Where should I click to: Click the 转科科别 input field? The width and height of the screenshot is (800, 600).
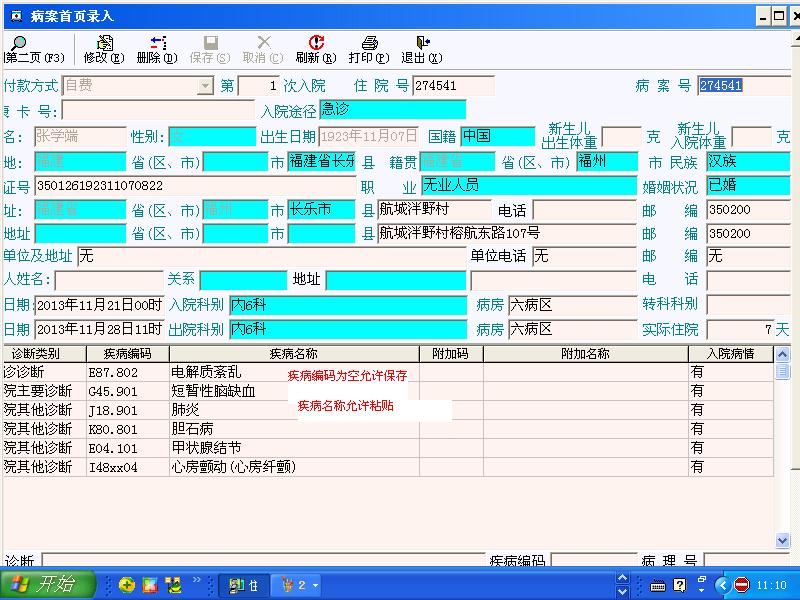pos(748,305)
